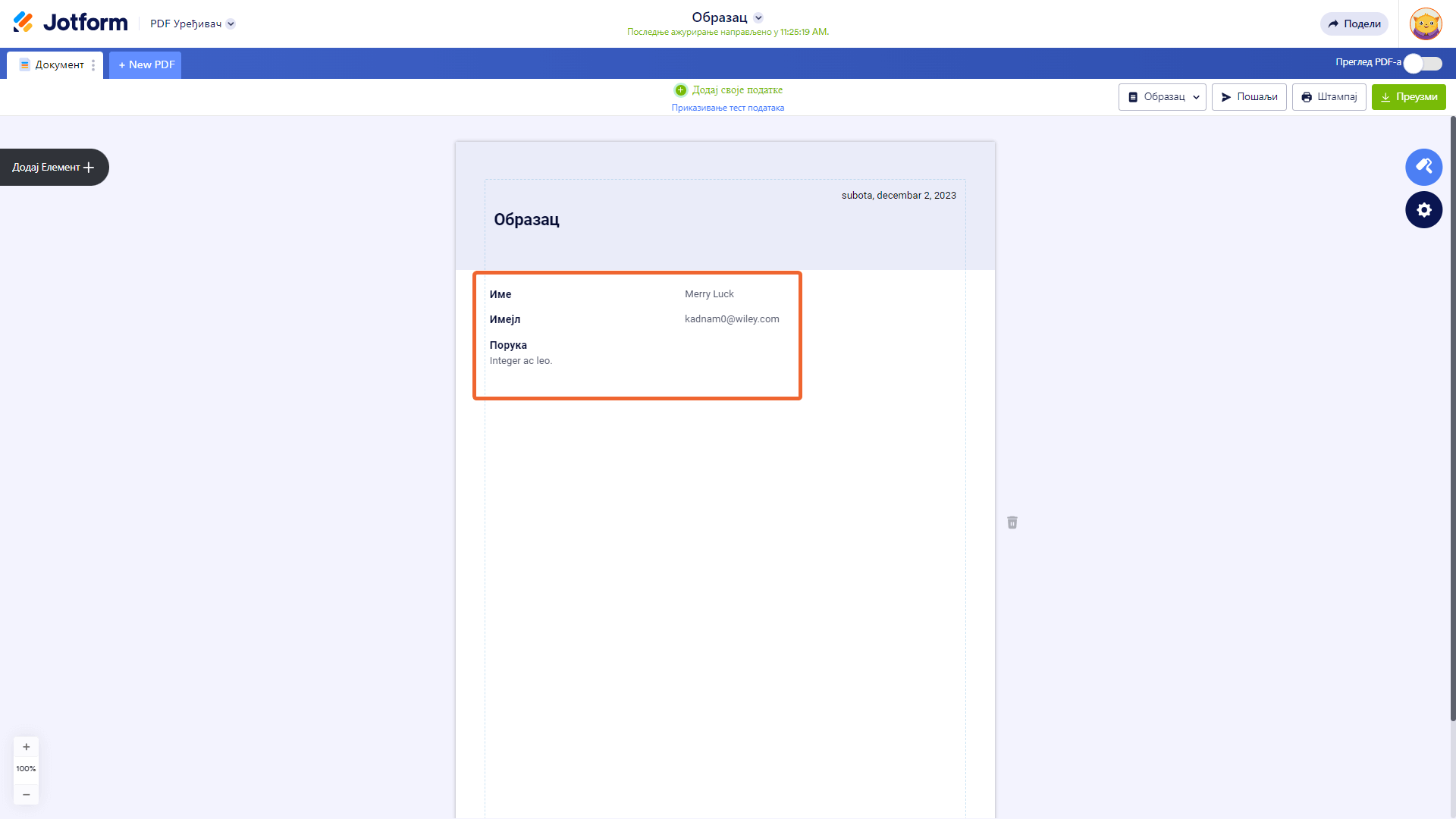Expand the Образац title dropdown arrow

[x=758, y=17]
